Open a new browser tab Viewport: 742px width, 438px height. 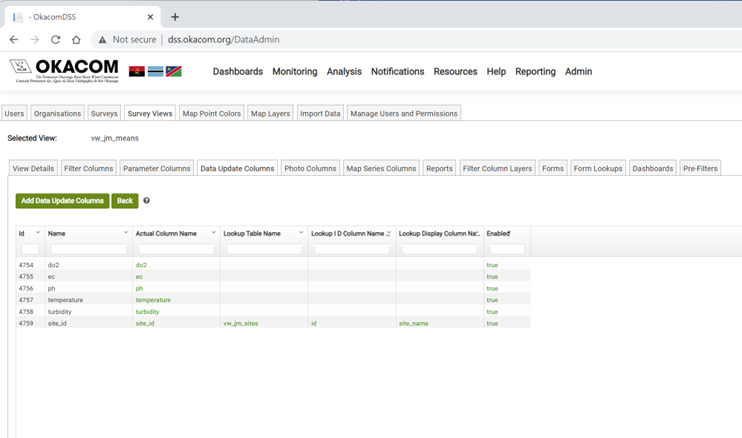click(175, 17)
